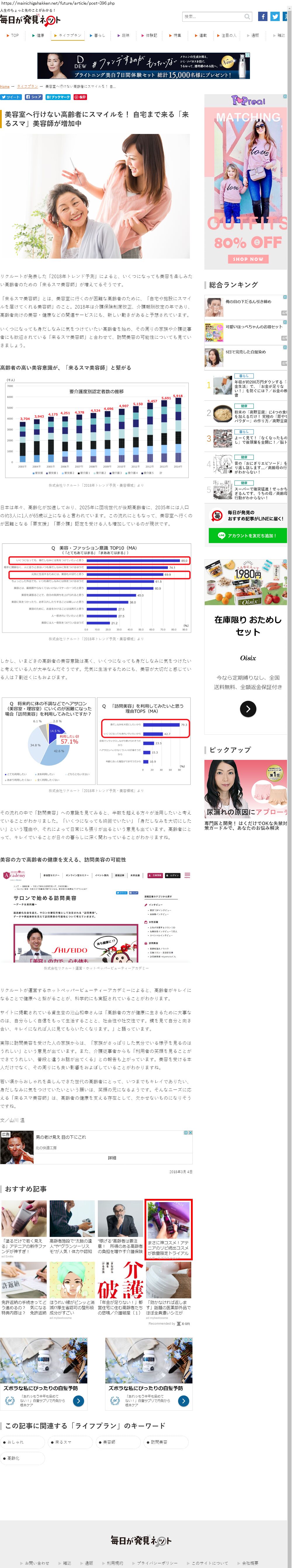
Task: Share the article with the ツイート button
Action: (x=11, y=97)
